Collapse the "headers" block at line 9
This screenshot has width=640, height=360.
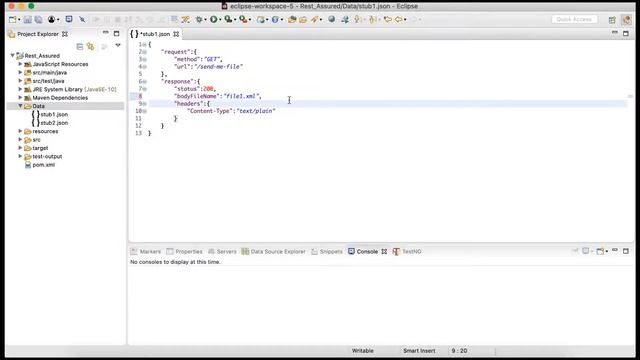(144, 104)
